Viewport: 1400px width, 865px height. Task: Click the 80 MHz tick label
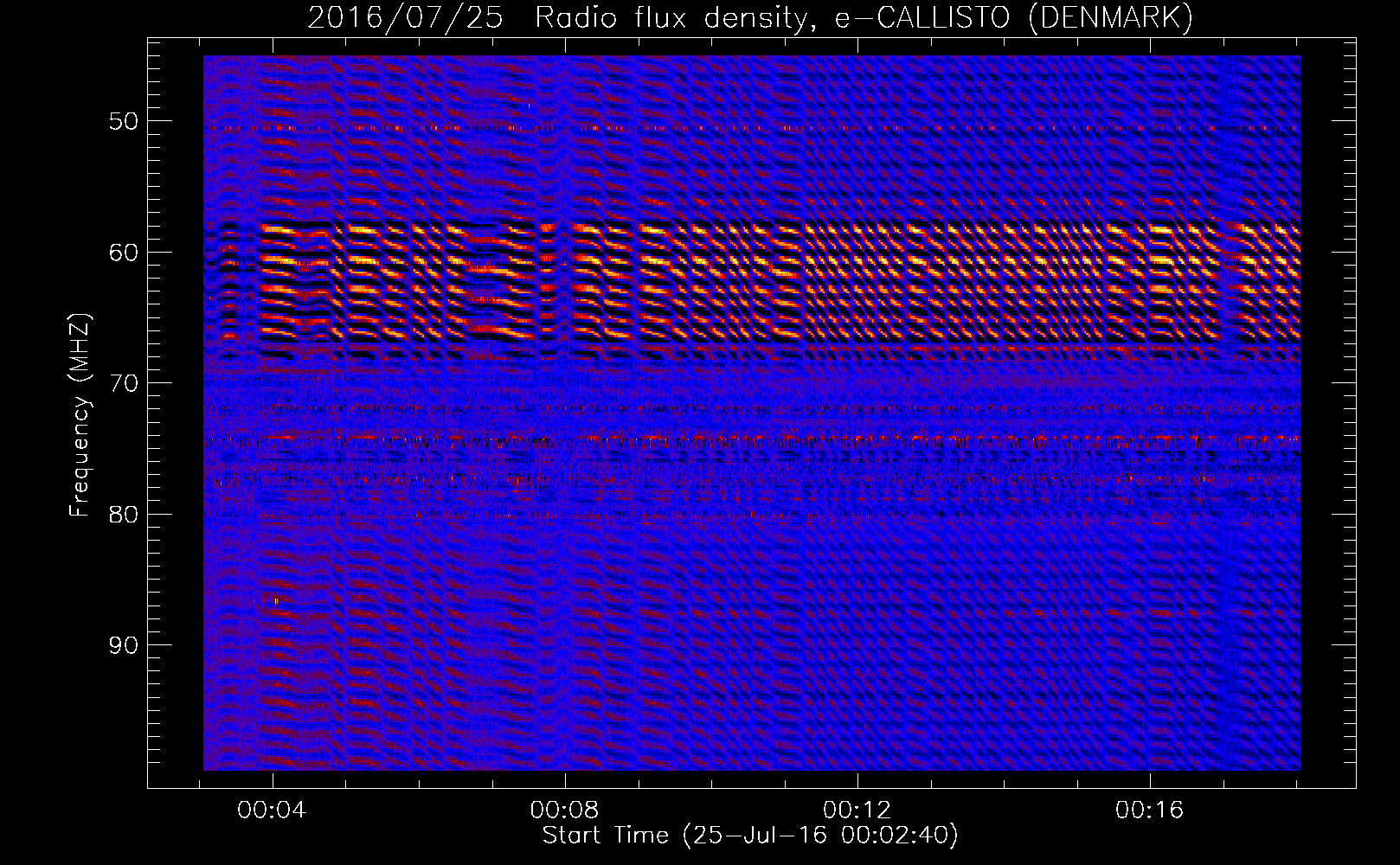click(123, 515)
